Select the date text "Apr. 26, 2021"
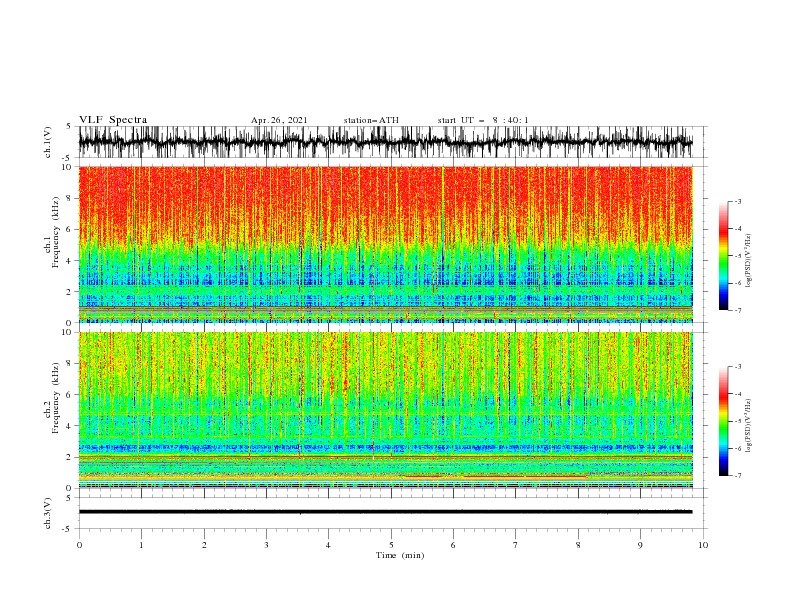 pyautogui.click(x=279, y=120)
